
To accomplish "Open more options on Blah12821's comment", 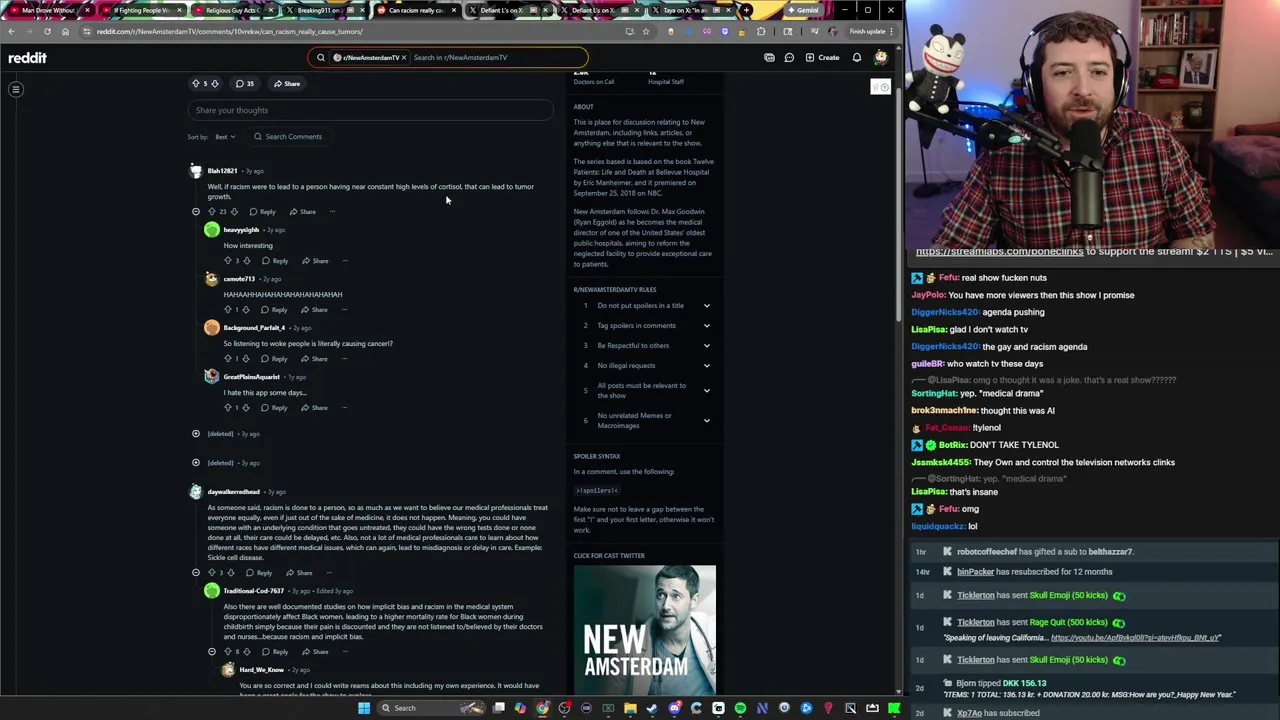I will 333,212.
